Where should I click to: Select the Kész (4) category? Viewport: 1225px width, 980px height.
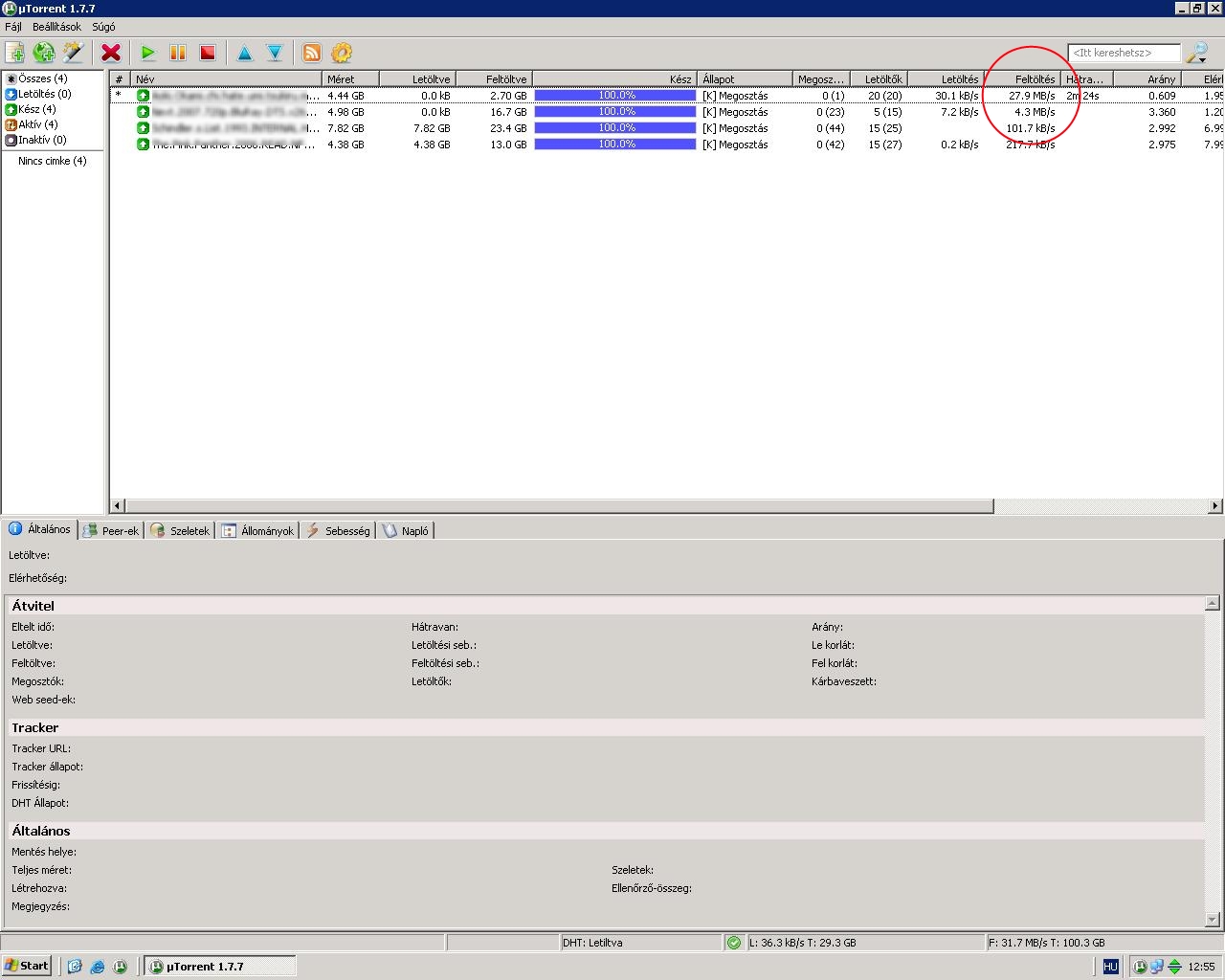(36, 109)
